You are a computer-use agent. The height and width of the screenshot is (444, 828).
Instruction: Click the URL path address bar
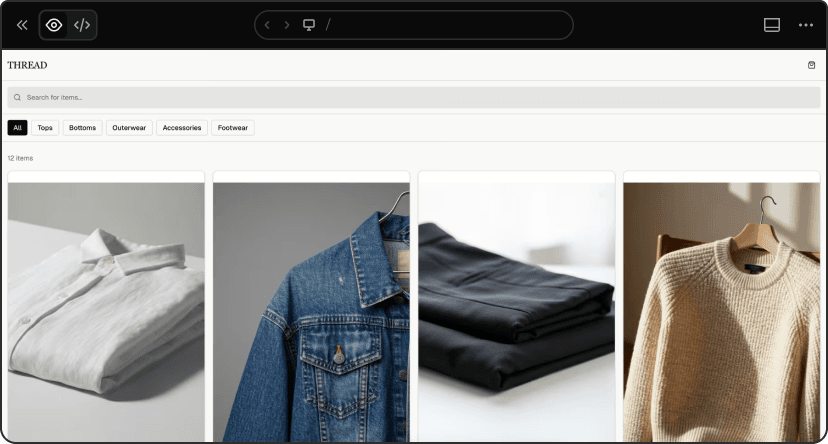[x=440, y=25]
